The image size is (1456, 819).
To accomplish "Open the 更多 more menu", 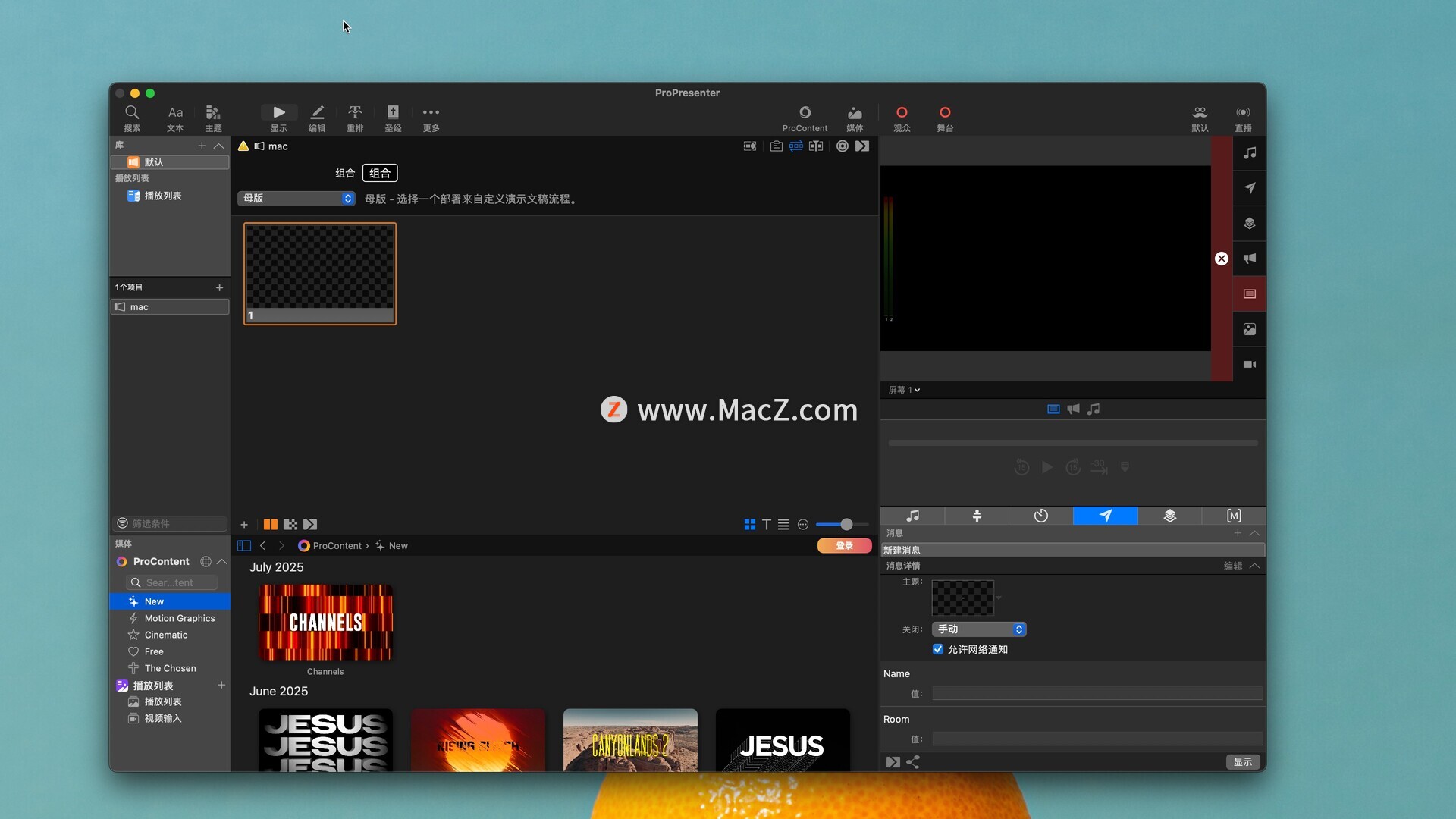I will coord(431,118).
